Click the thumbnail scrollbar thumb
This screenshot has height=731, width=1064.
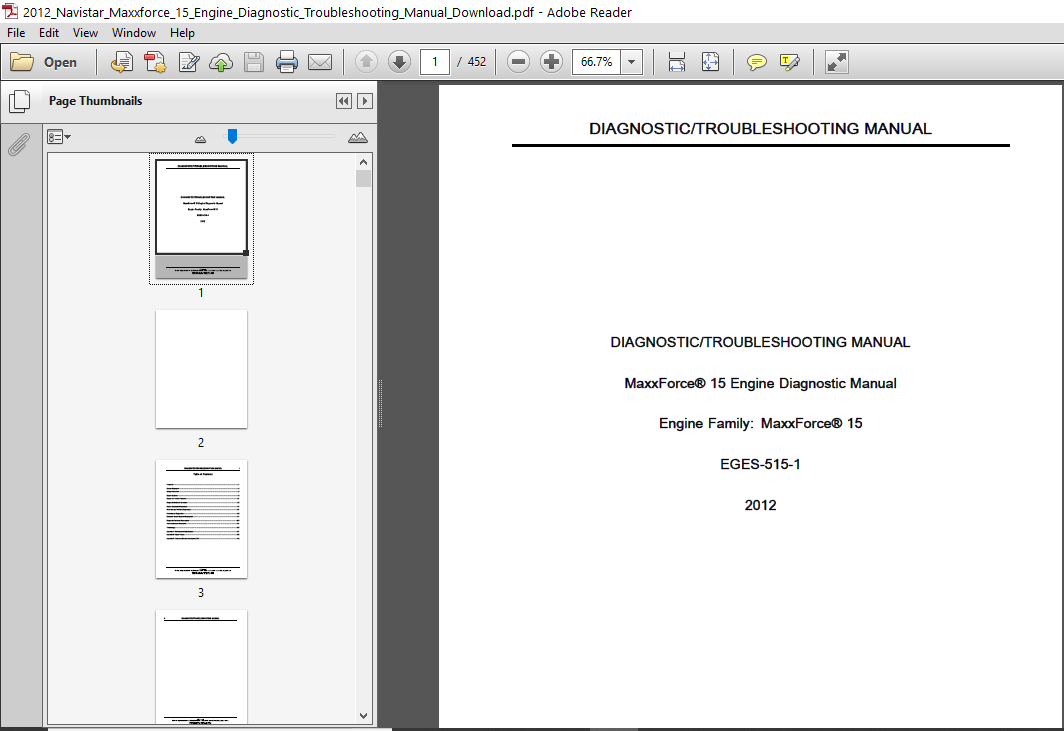363,179
